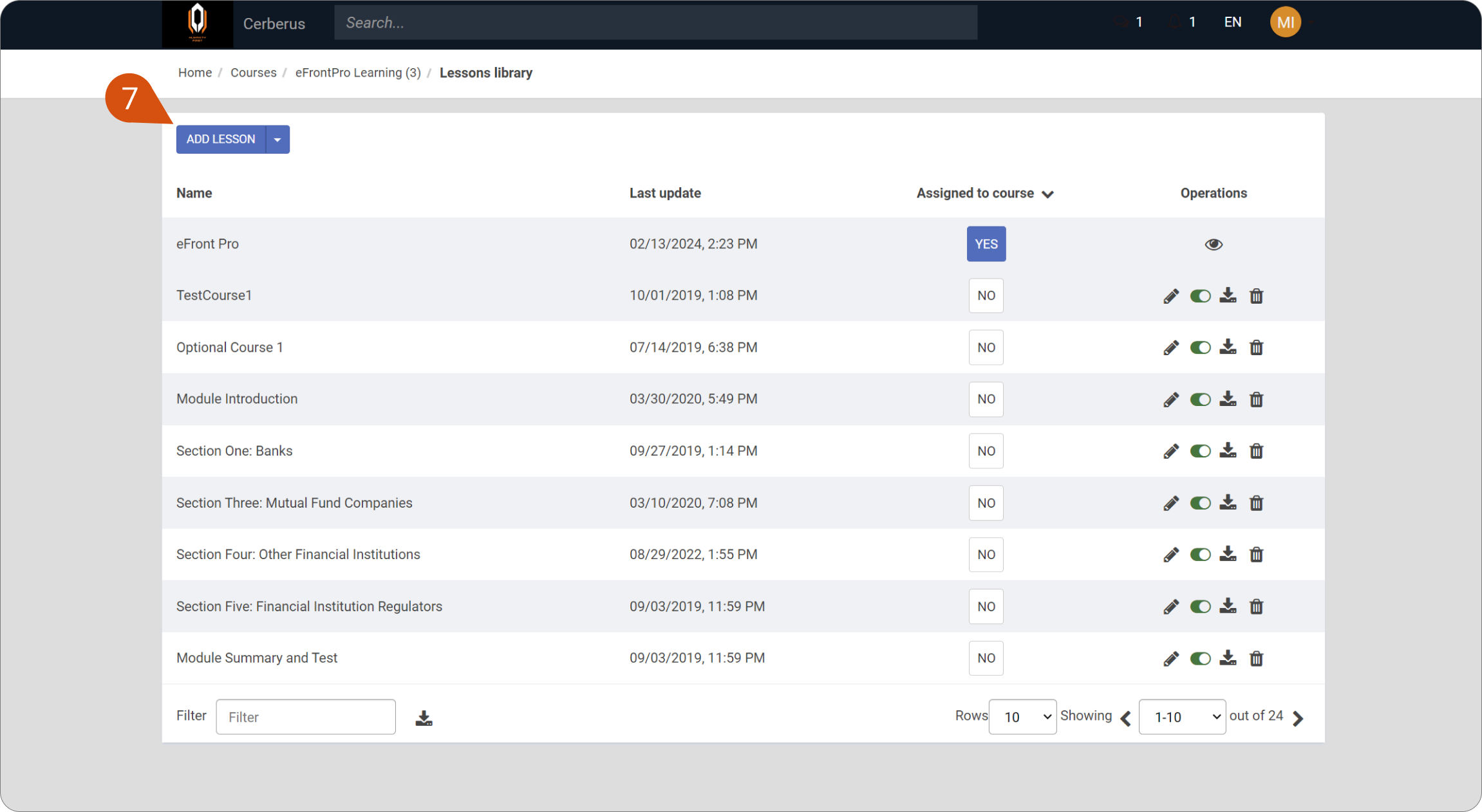This screenshot has height=812, width=1482.
Task: Go to Home breadcrumb
Action: tap(195, 73)
